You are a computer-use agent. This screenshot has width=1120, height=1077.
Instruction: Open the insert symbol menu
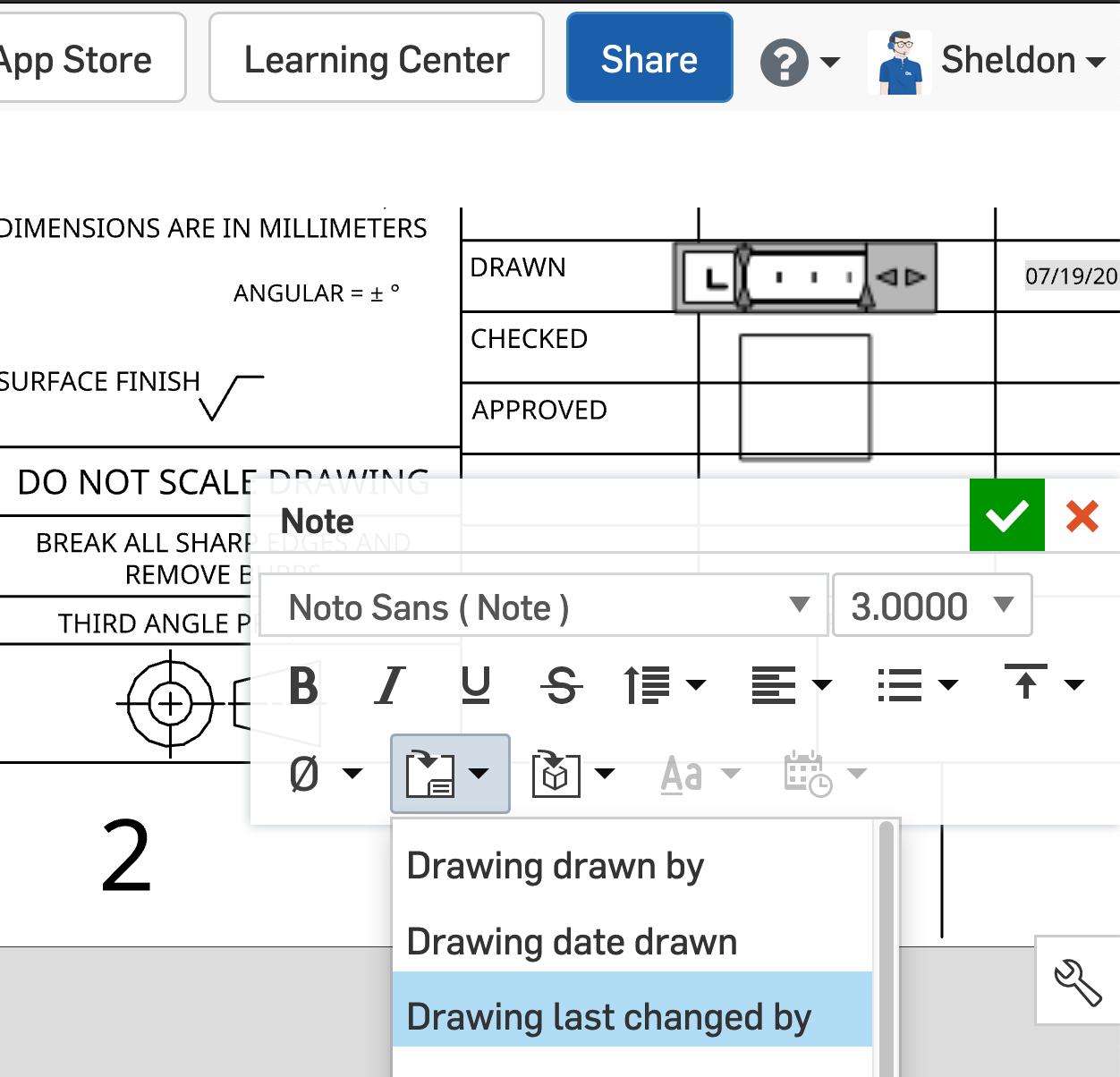click(325, 774)
